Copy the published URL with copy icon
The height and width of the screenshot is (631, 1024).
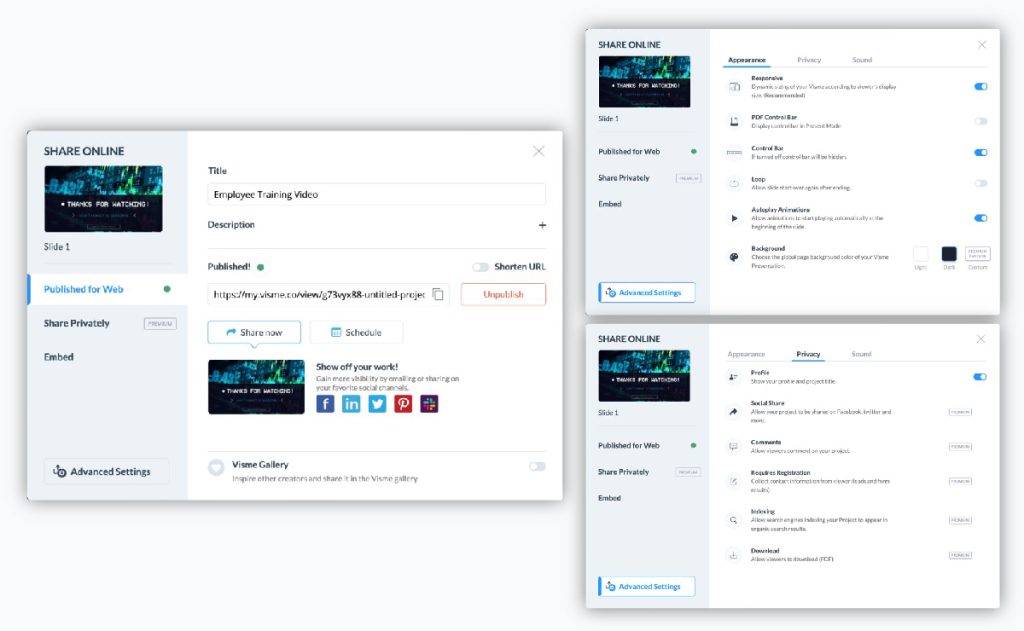tap(438, 294)
